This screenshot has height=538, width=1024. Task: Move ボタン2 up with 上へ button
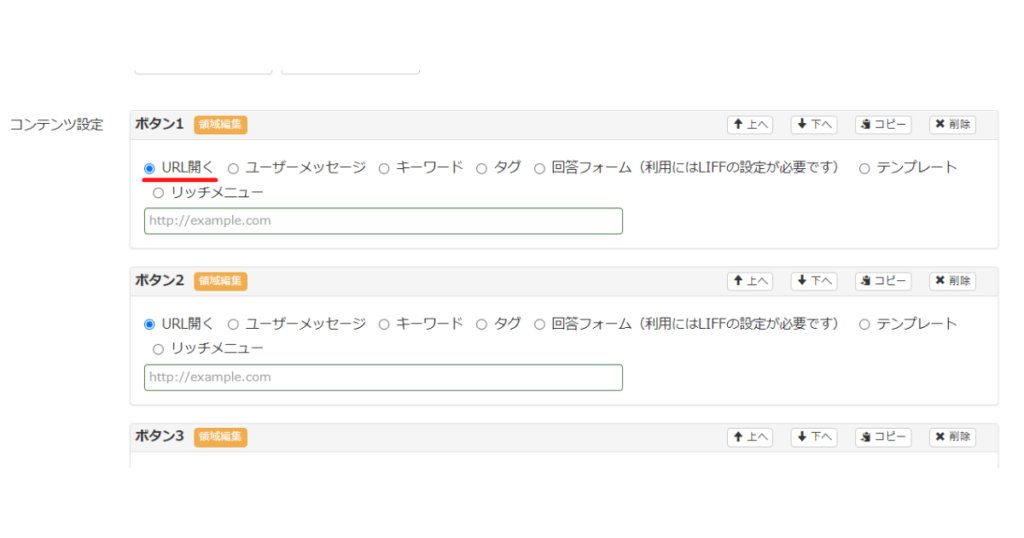750,281
